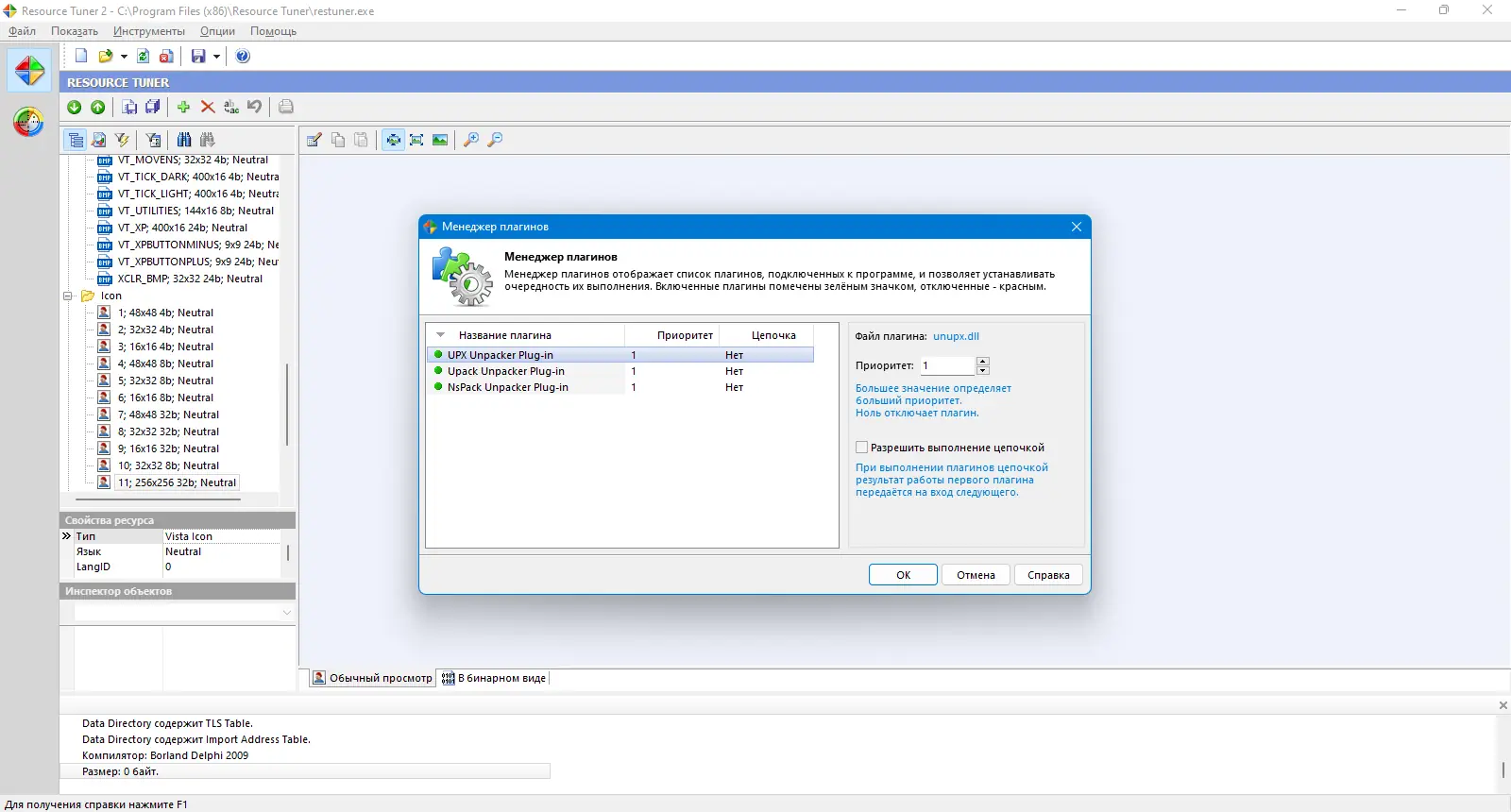Open the round PE Explorer-style module icon
This screenshot has width=1511, height=812.
click(29, 122)
